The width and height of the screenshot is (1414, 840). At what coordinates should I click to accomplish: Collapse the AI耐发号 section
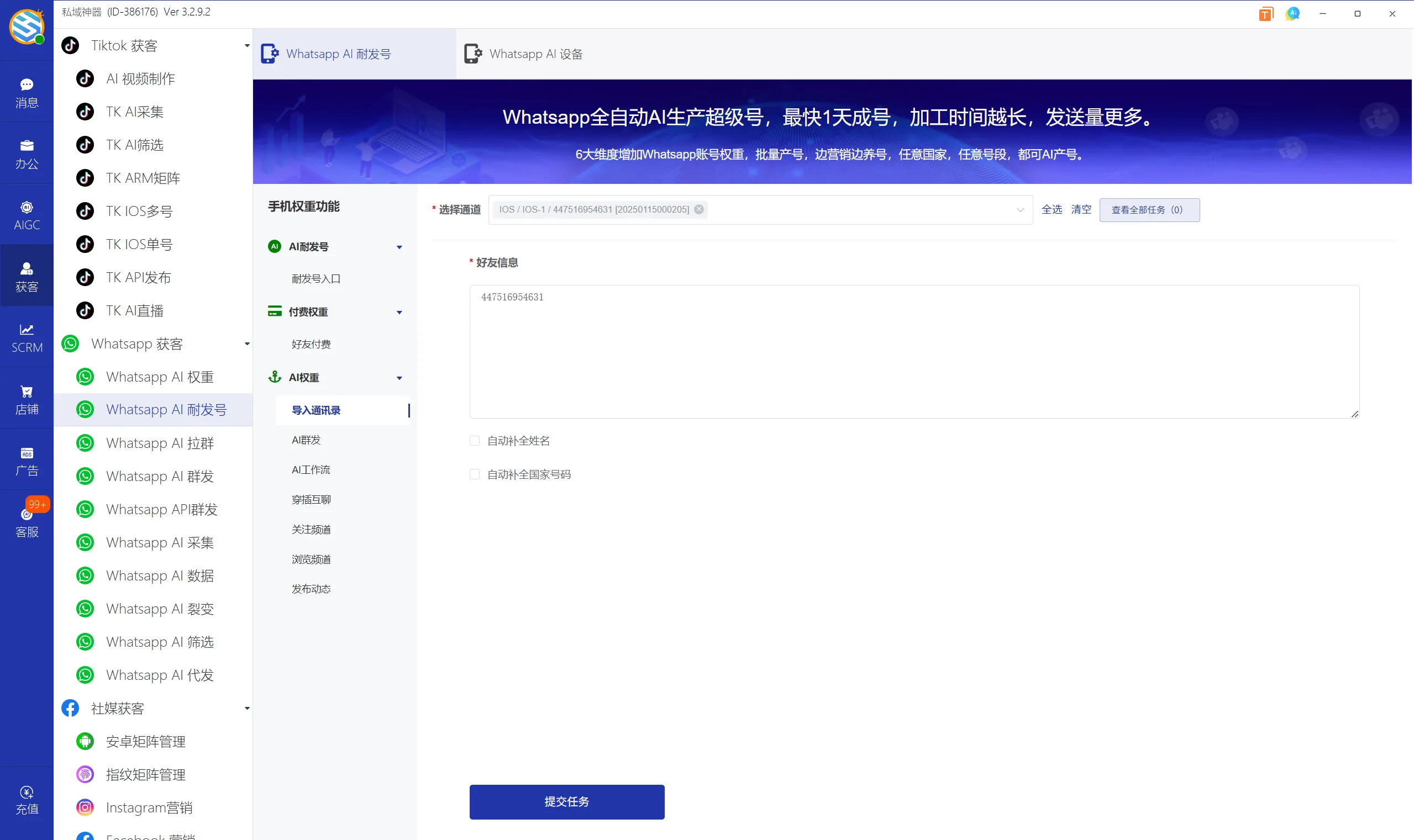tap(400, 247)
